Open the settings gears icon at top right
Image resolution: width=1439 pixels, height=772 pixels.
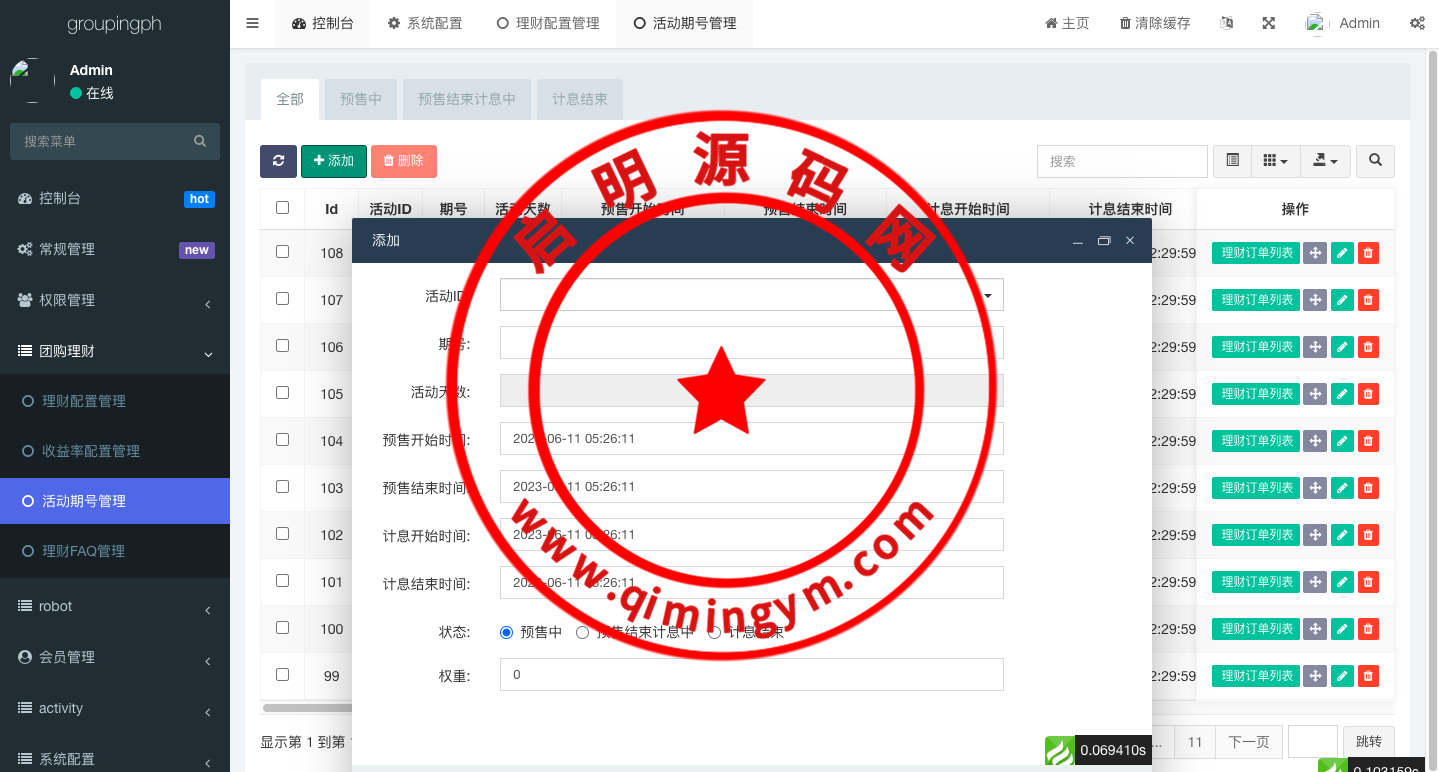(1417, 23)
